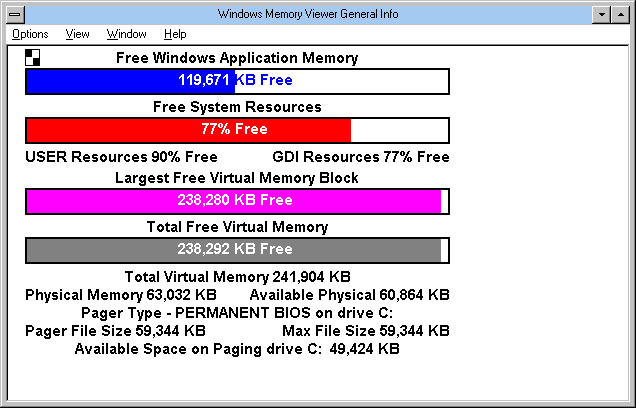Viewport: 636px width, 408px height.
Task: Open the Options menu
Action: [30, 34]
